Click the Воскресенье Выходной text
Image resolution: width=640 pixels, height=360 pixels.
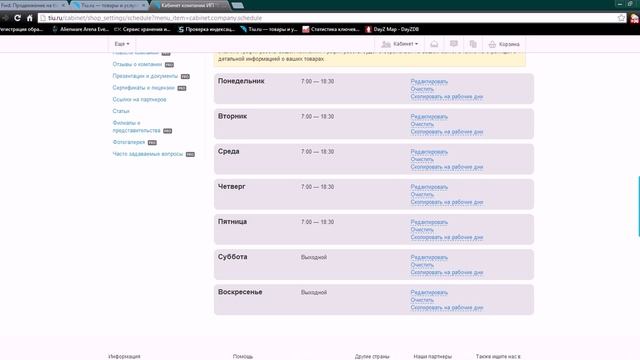coord(314,293)
